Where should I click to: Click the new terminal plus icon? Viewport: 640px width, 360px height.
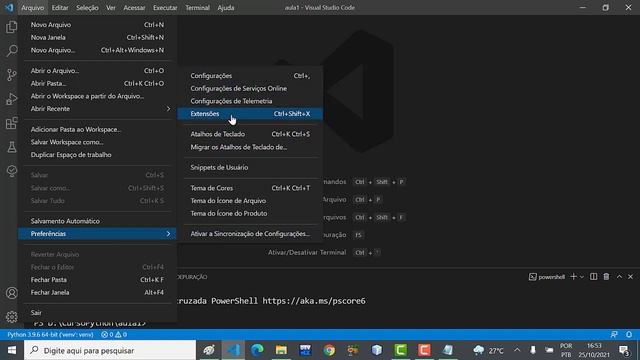click(x=573, y=277)
